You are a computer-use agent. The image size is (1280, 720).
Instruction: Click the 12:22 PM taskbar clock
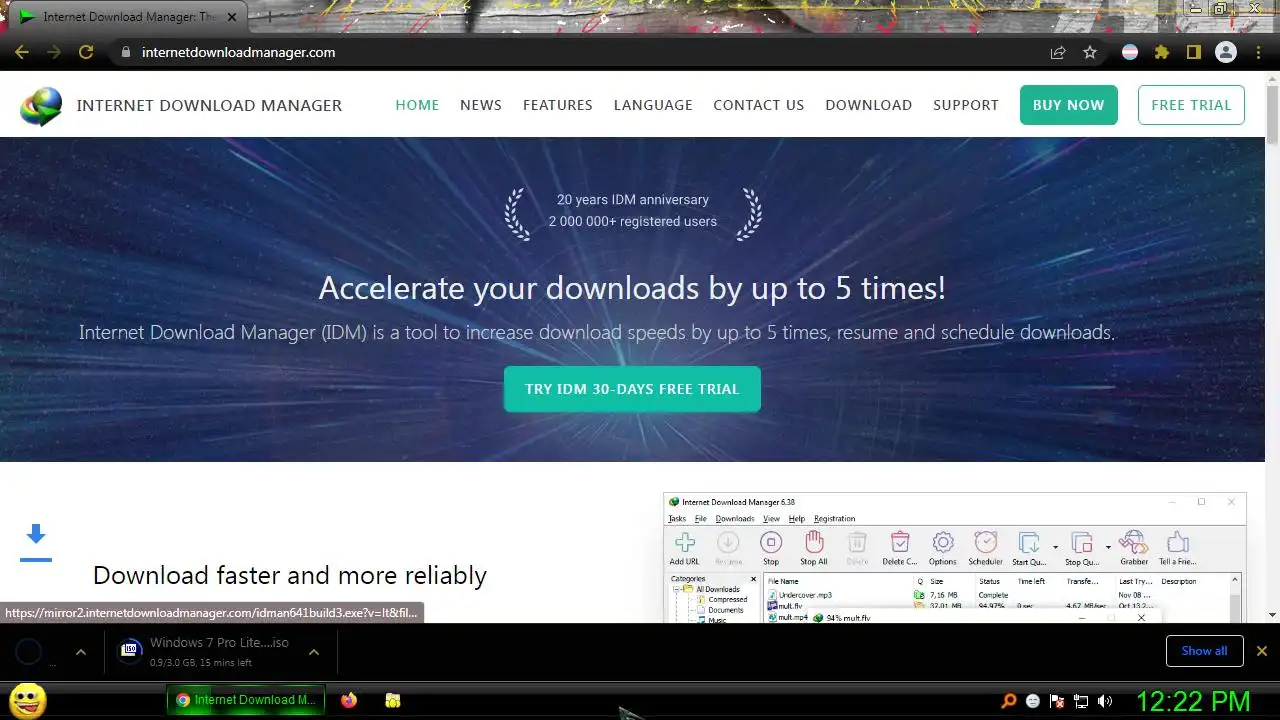click(x=1193, y=700)
